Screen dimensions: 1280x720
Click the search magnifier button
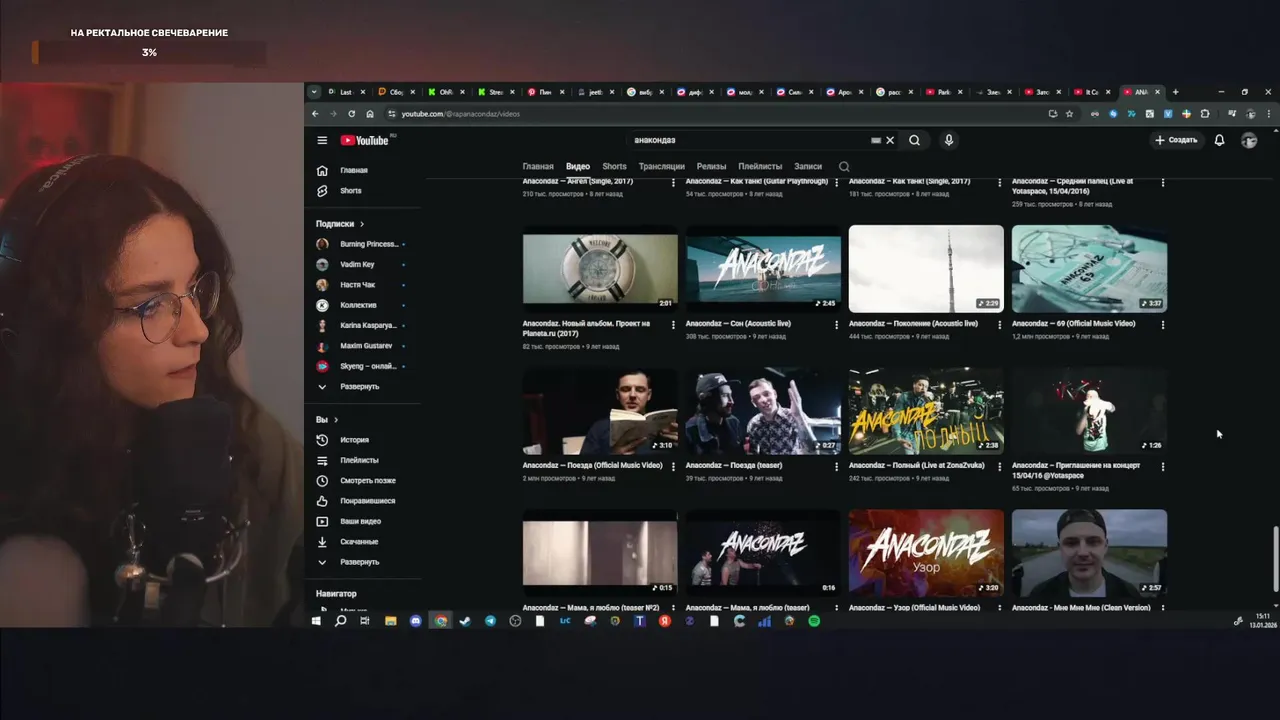point(914,140)
